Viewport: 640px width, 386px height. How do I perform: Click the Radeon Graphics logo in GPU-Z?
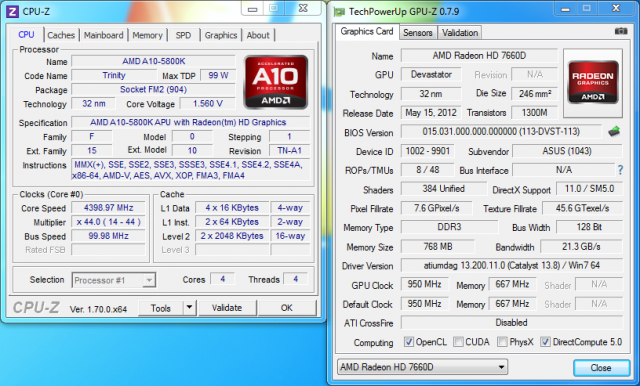click(x=593, y=83)
